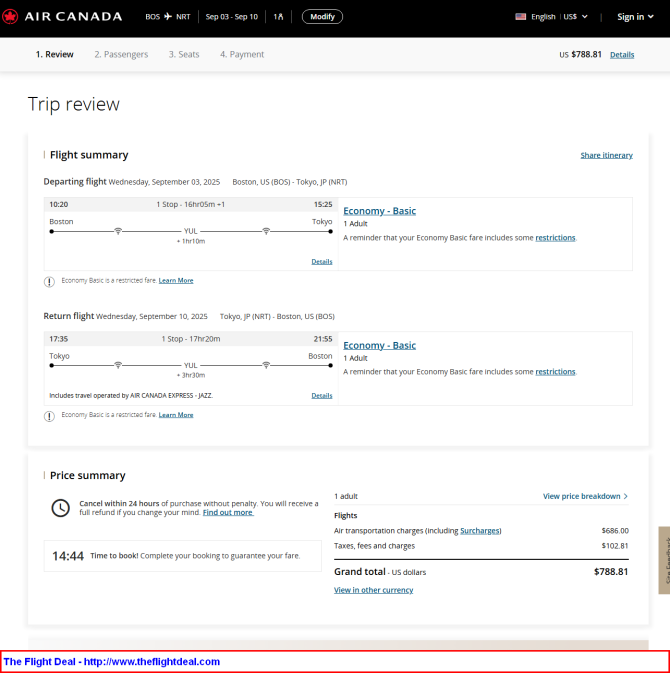Click the $686.00 air transportation charge
Screen dimensions: 670x673
(x=615, y=531)
